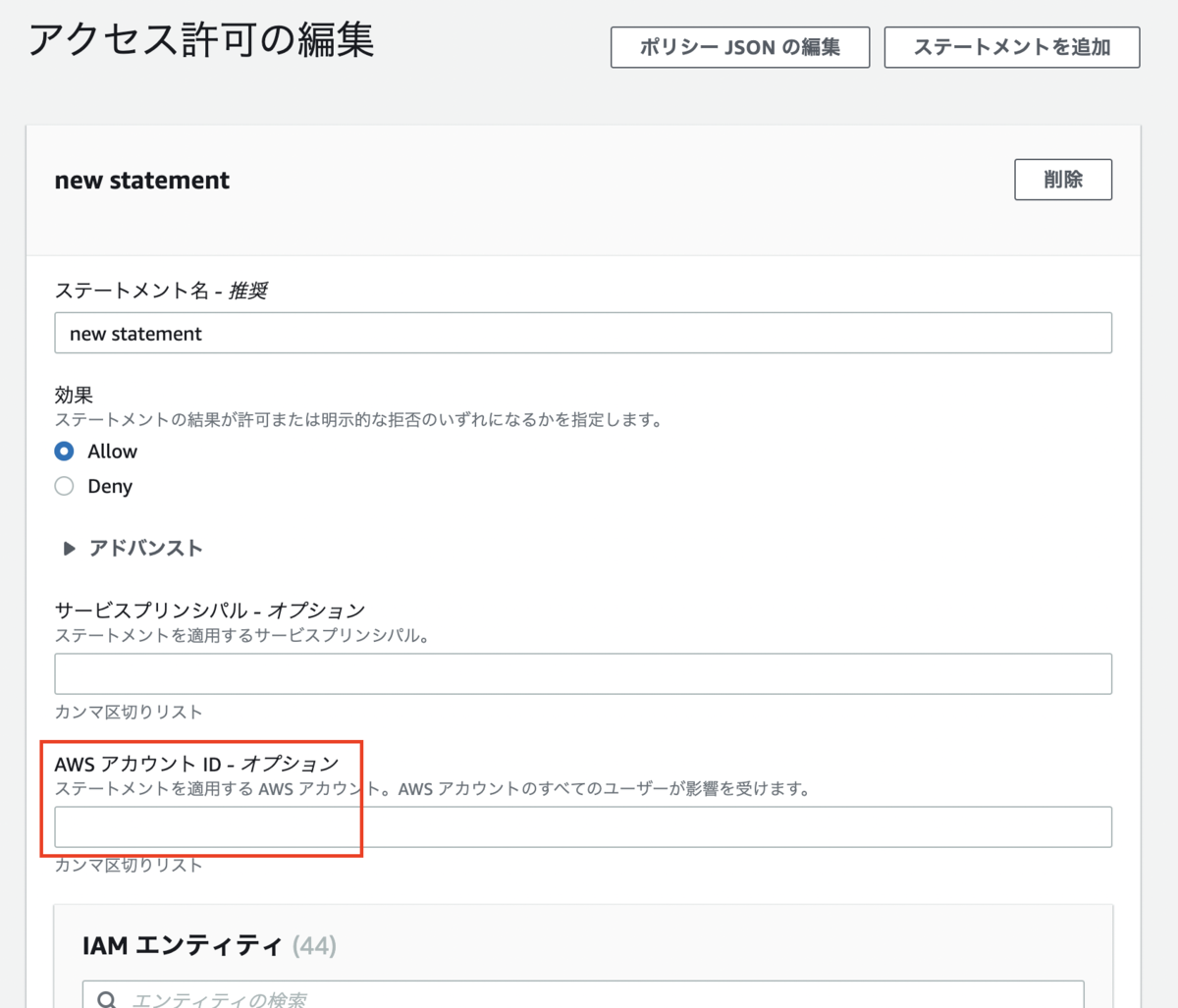Click the 削除 button for new statement
Viewport: 1178px width, 1008px height.
[1063, 180]
